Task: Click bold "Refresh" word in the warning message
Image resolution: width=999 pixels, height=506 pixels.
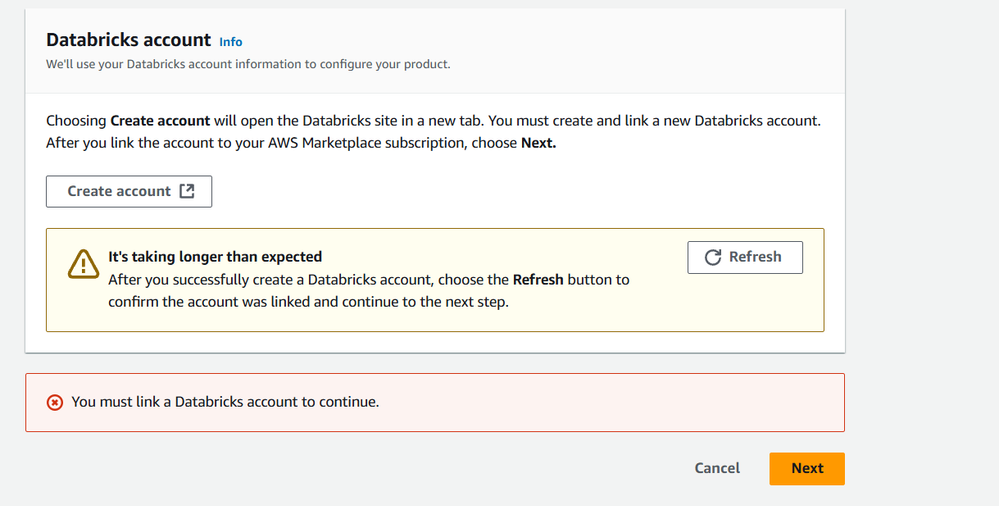Action: pyautogui.click(x=538, y=280)
